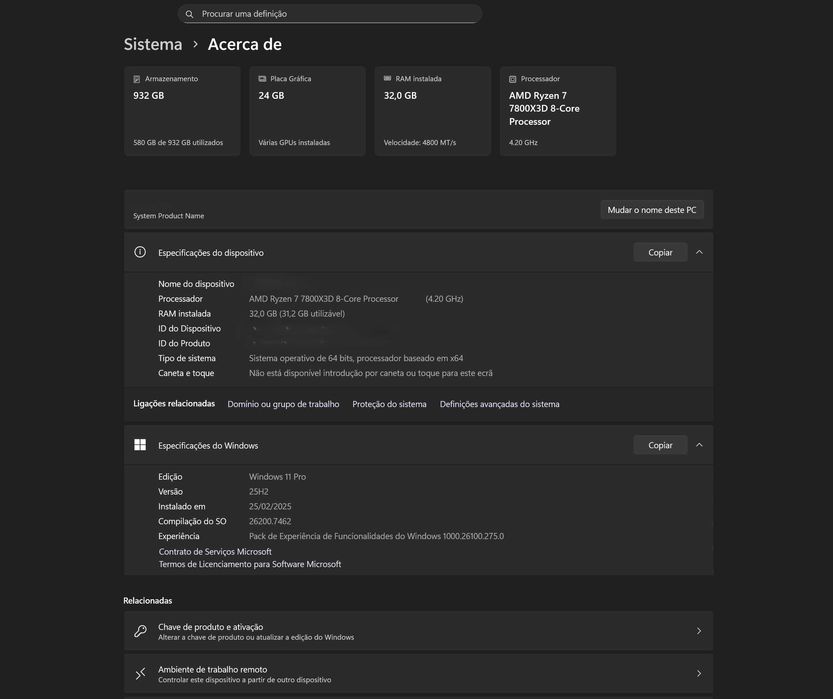Select the 'Windows 11 Pro' edition text
This screenshot has height=699, width=833.
277,477
